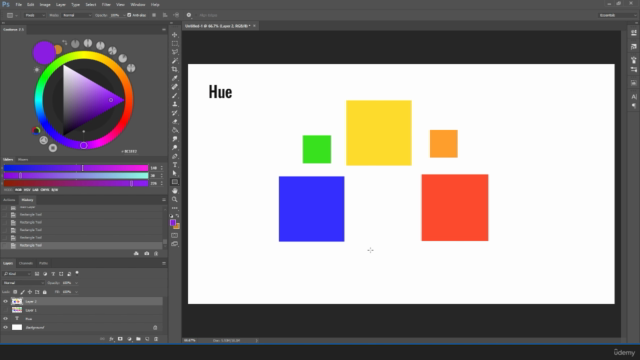This screenshot has width=640, height=360.
Task: Toggle filter for type layers
Action: point(53,274)
